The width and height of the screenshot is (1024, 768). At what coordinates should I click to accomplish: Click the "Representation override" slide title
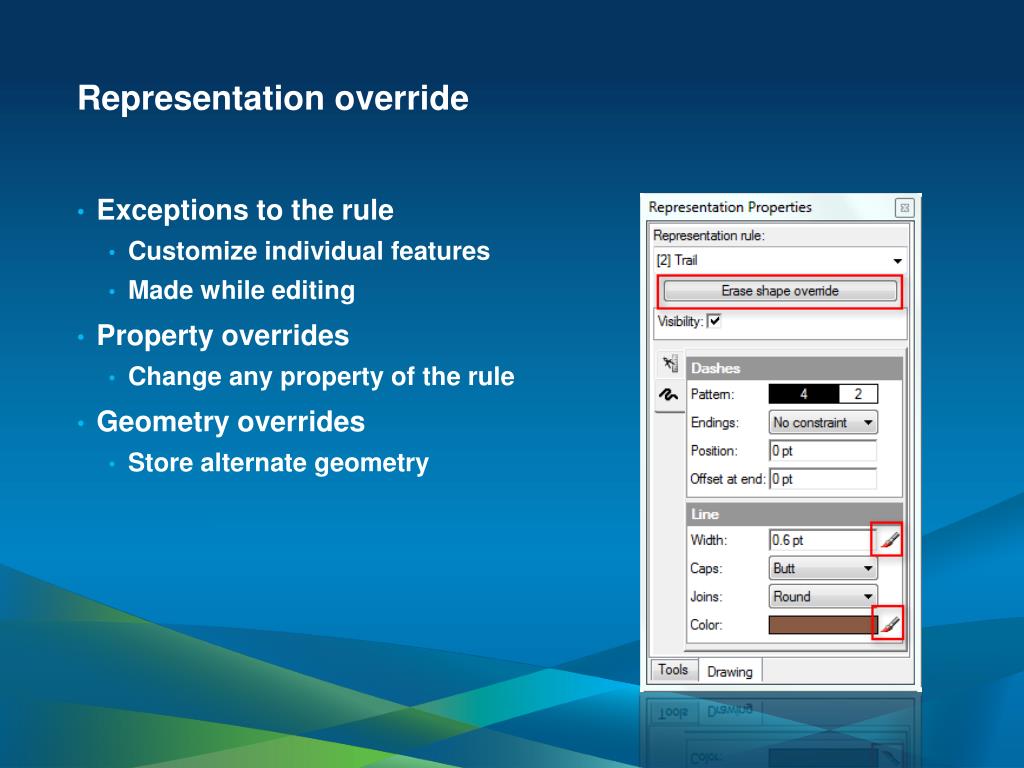[x=273, y=98]
